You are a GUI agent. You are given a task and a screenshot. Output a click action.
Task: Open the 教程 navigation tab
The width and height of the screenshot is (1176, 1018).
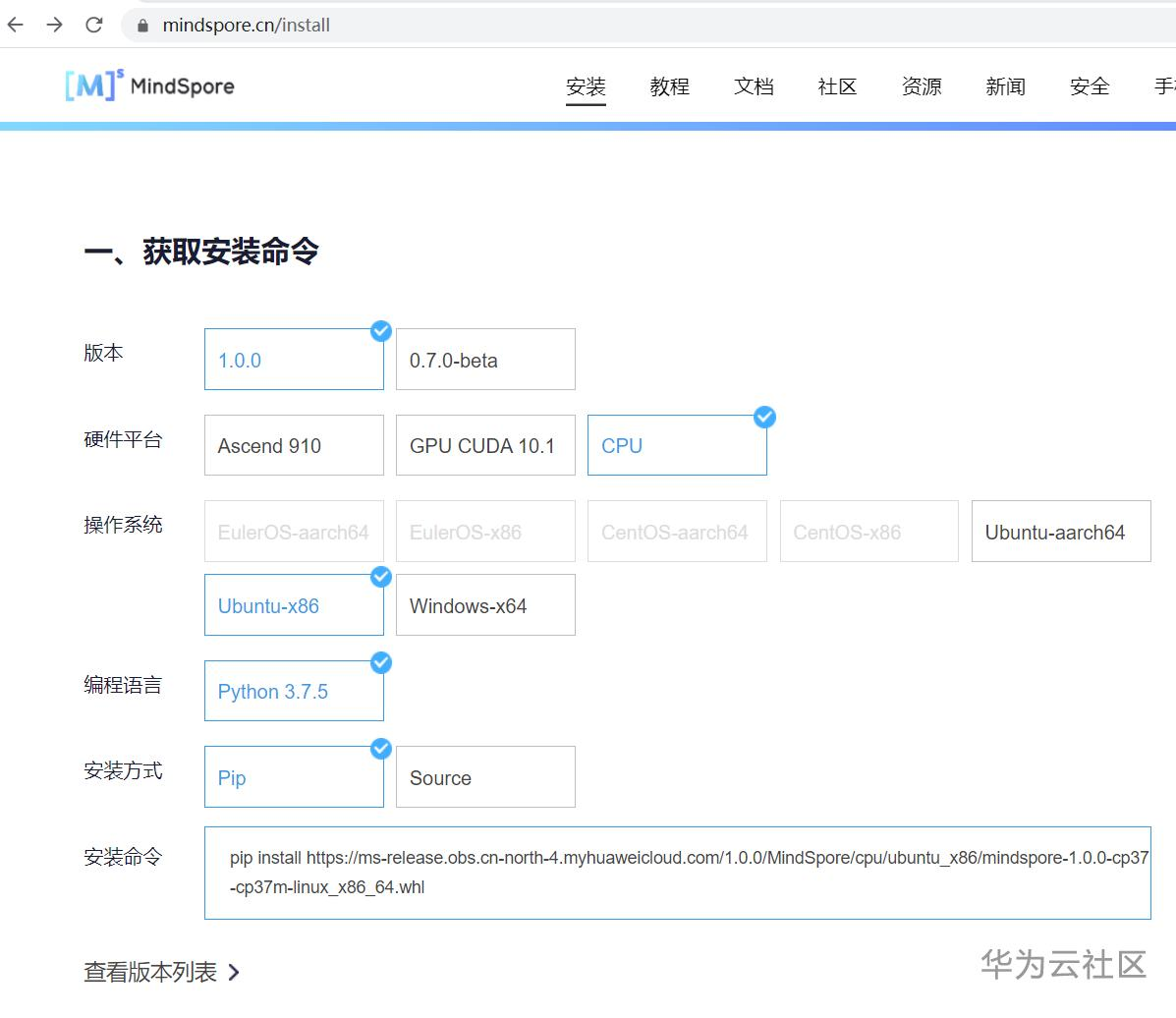[670, 87]
